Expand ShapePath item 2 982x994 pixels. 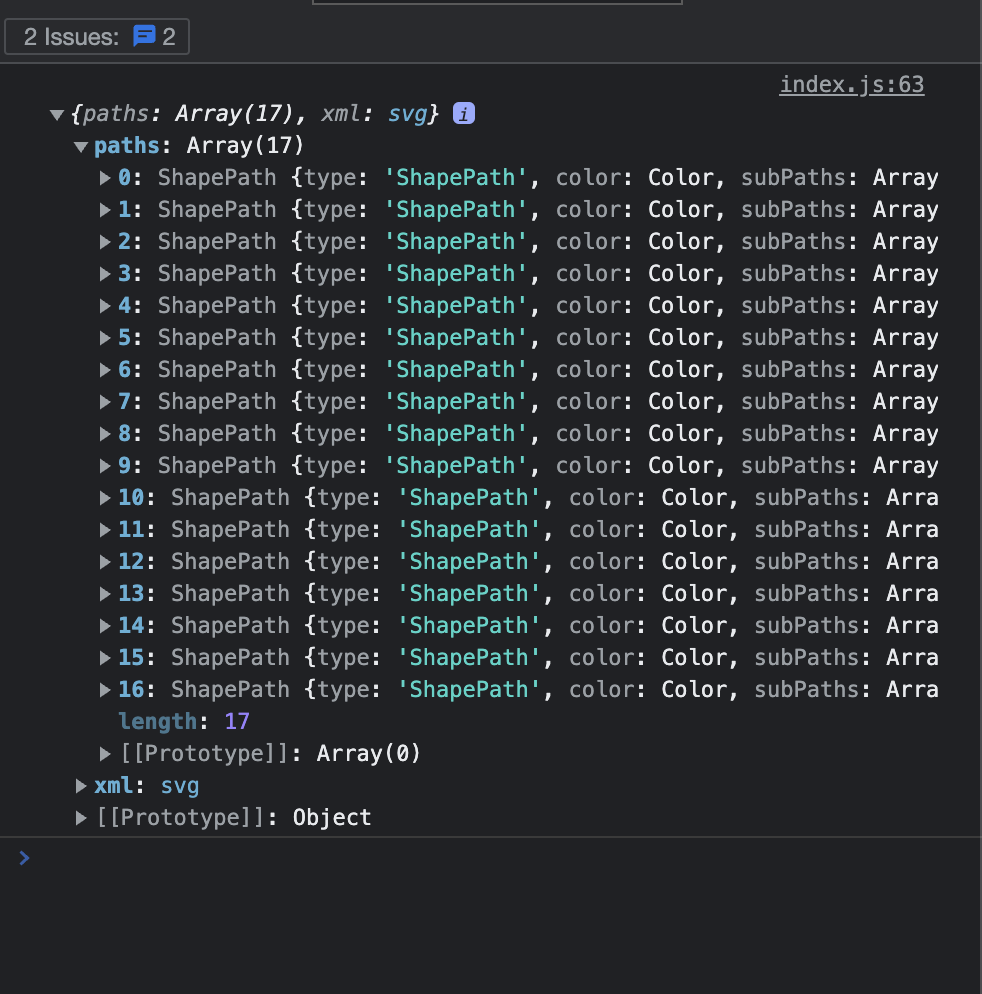coord(105,242)
